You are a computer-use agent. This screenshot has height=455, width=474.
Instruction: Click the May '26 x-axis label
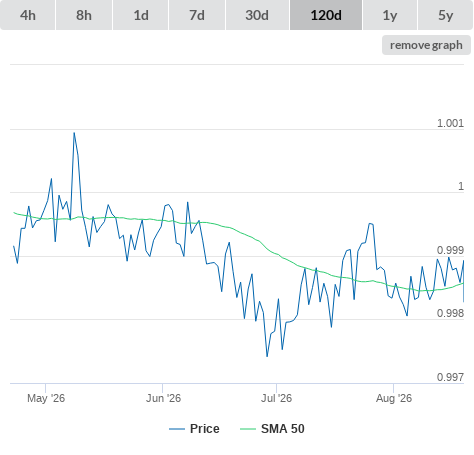click(46, 398)
